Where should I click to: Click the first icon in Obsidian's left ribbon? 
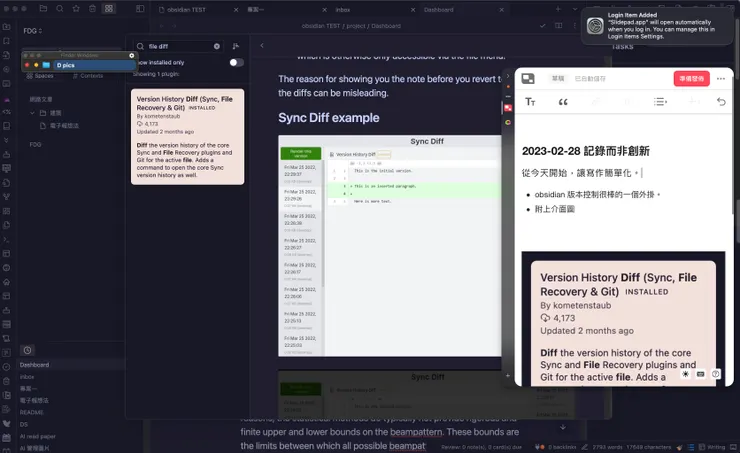[x=7, y=27]
